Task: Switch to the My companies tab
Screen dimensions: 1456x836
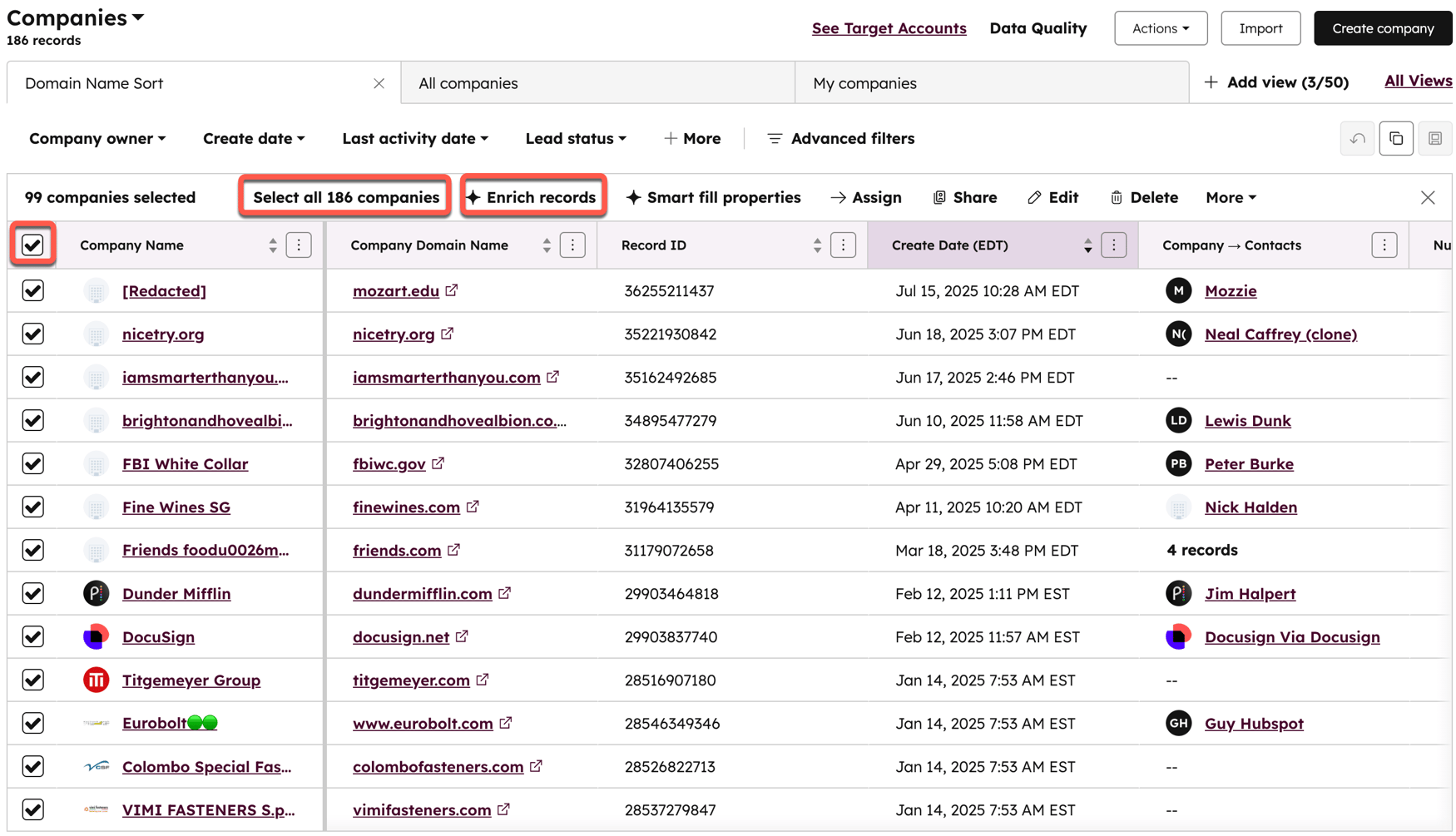Action: pyautogui.click(x=865, y=83)
